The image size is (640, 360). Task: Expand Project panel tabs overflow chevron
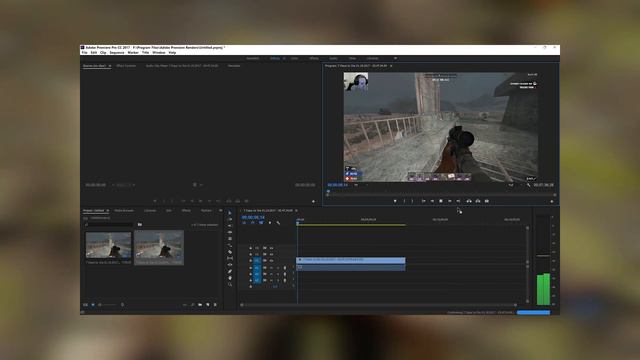[220, 210]
